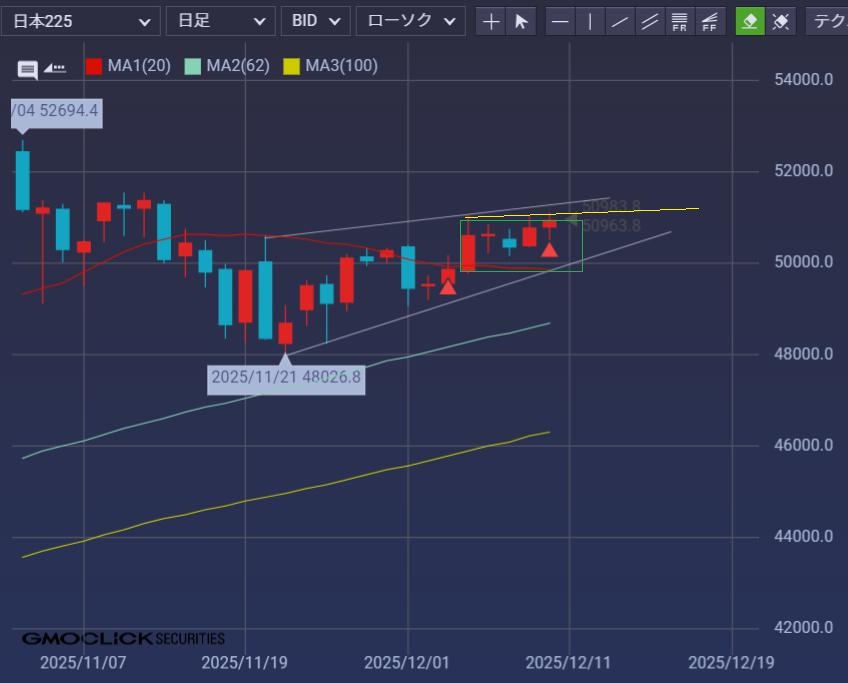Viewport: 848px width, 683px height.
Task: Open the ローソク chart type dropdown
Action: tap(411, 21)
